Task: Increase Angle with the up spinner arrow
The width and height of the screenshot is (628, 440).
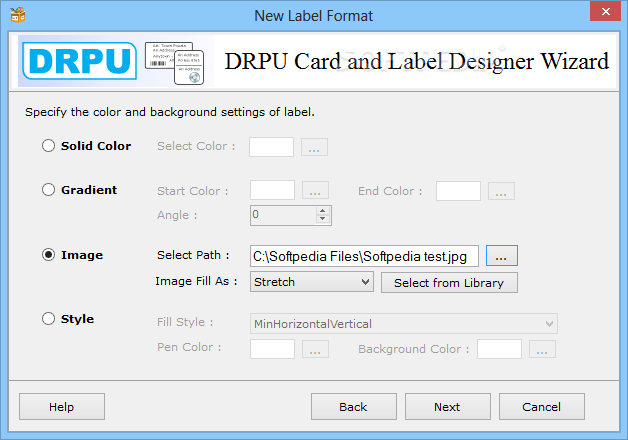Action: (x=323, y=211)
